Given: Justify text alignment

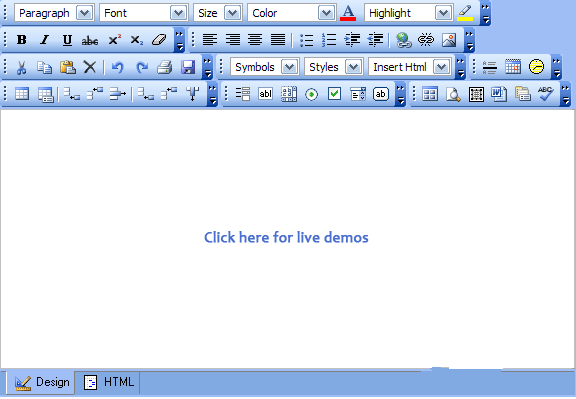Looking at the screenshot, I should pos(278,40).
